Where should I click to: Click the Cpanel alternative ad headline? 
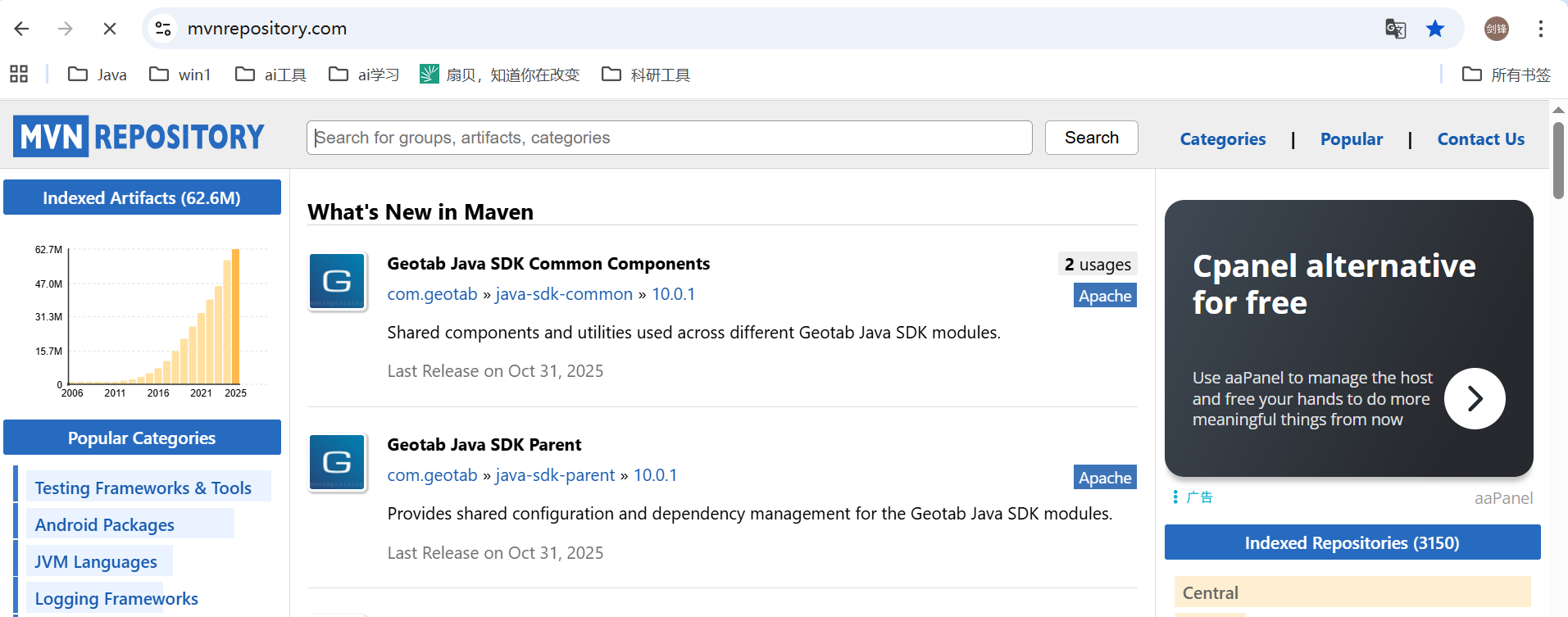(1334, 284)
